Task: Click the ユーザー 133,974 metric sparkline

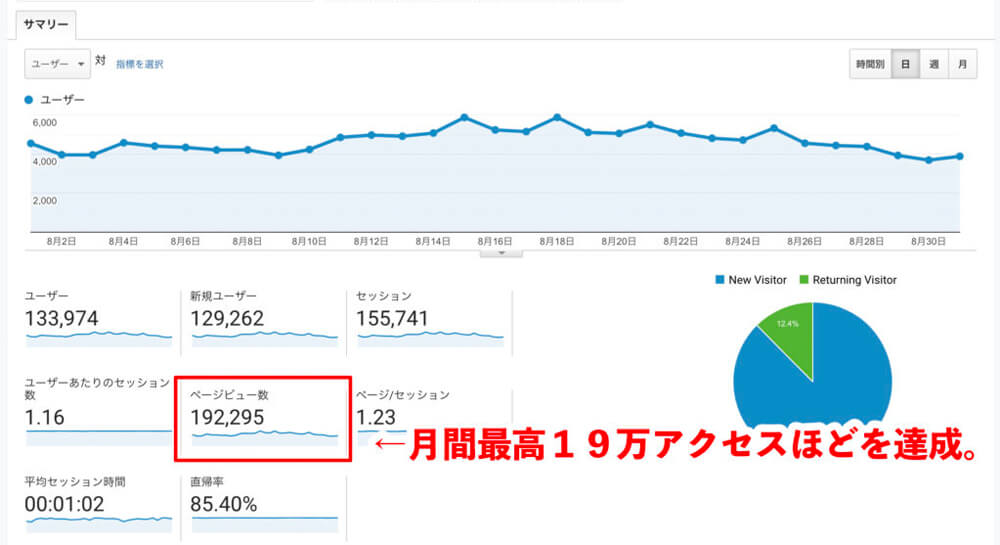Action: 98,337
